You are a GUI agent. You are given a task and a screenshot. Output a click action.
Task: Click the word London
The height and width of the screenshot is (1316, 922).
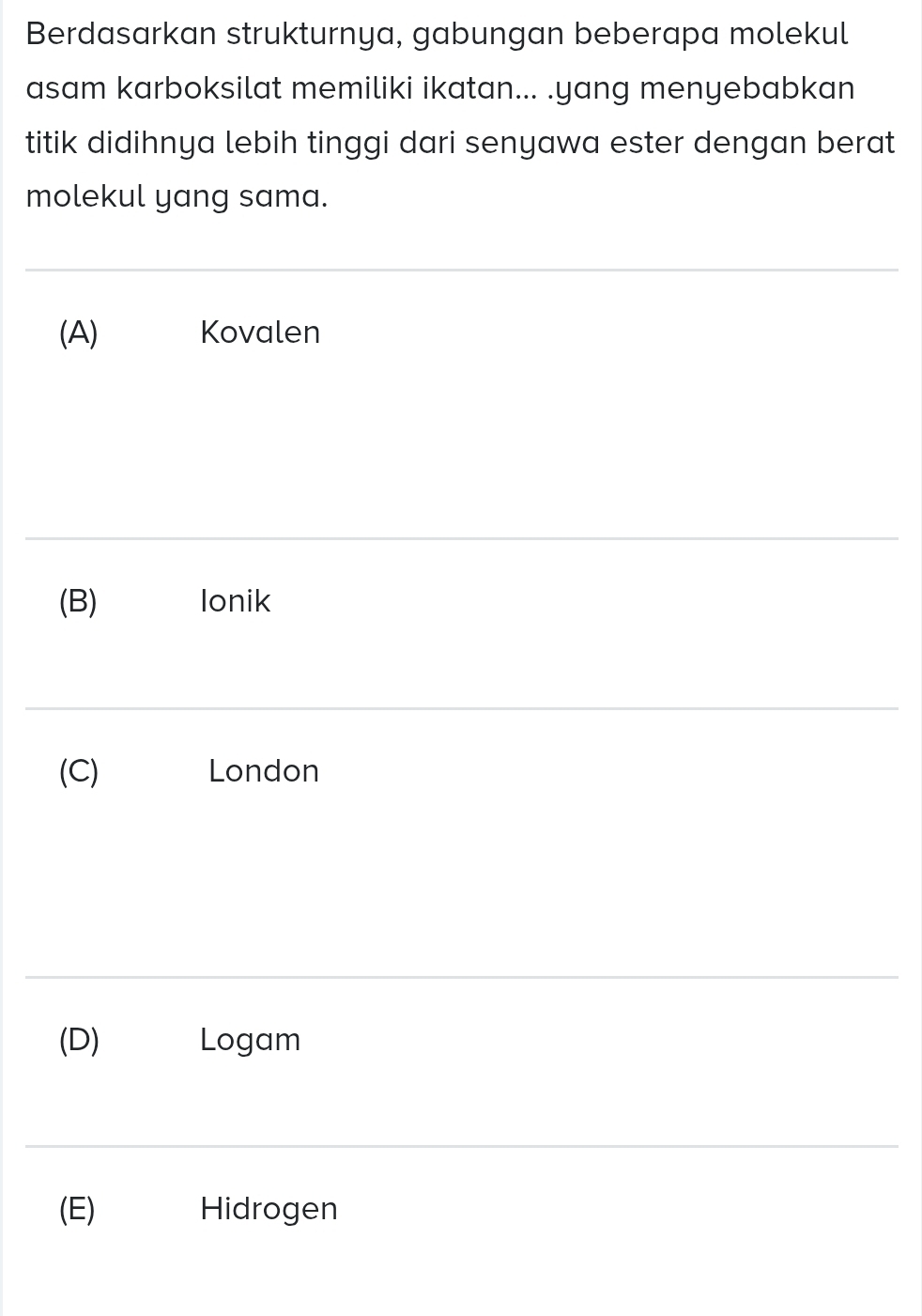click(x=264, y=771)
